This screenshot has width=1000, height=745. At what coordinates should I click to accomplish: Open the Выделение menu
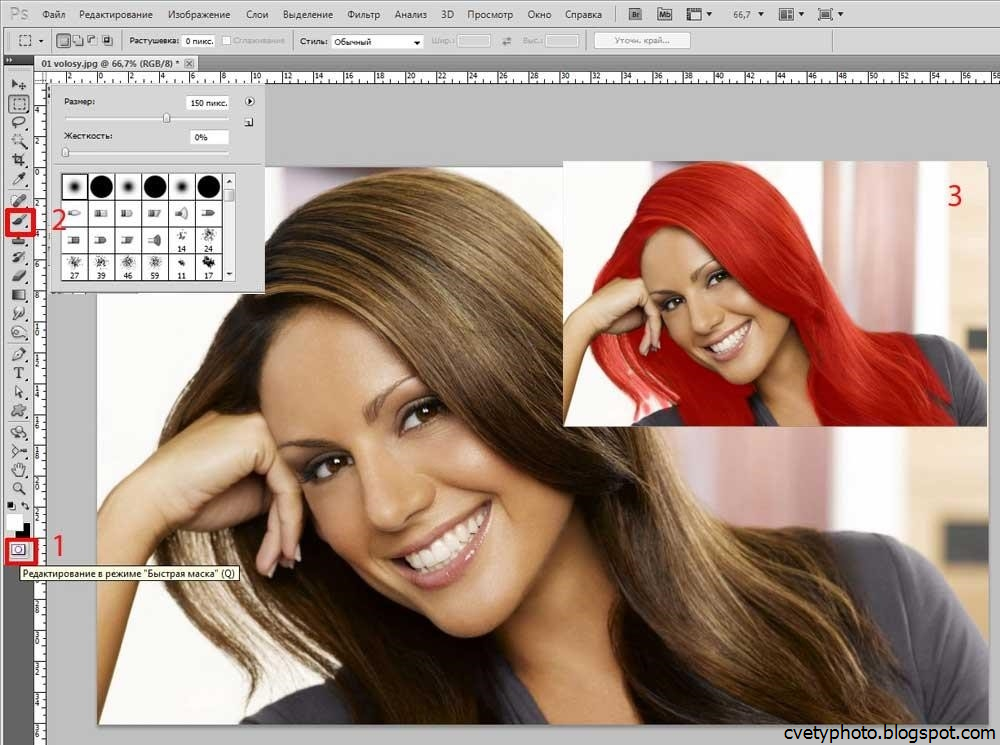click(x=307, y=14)
